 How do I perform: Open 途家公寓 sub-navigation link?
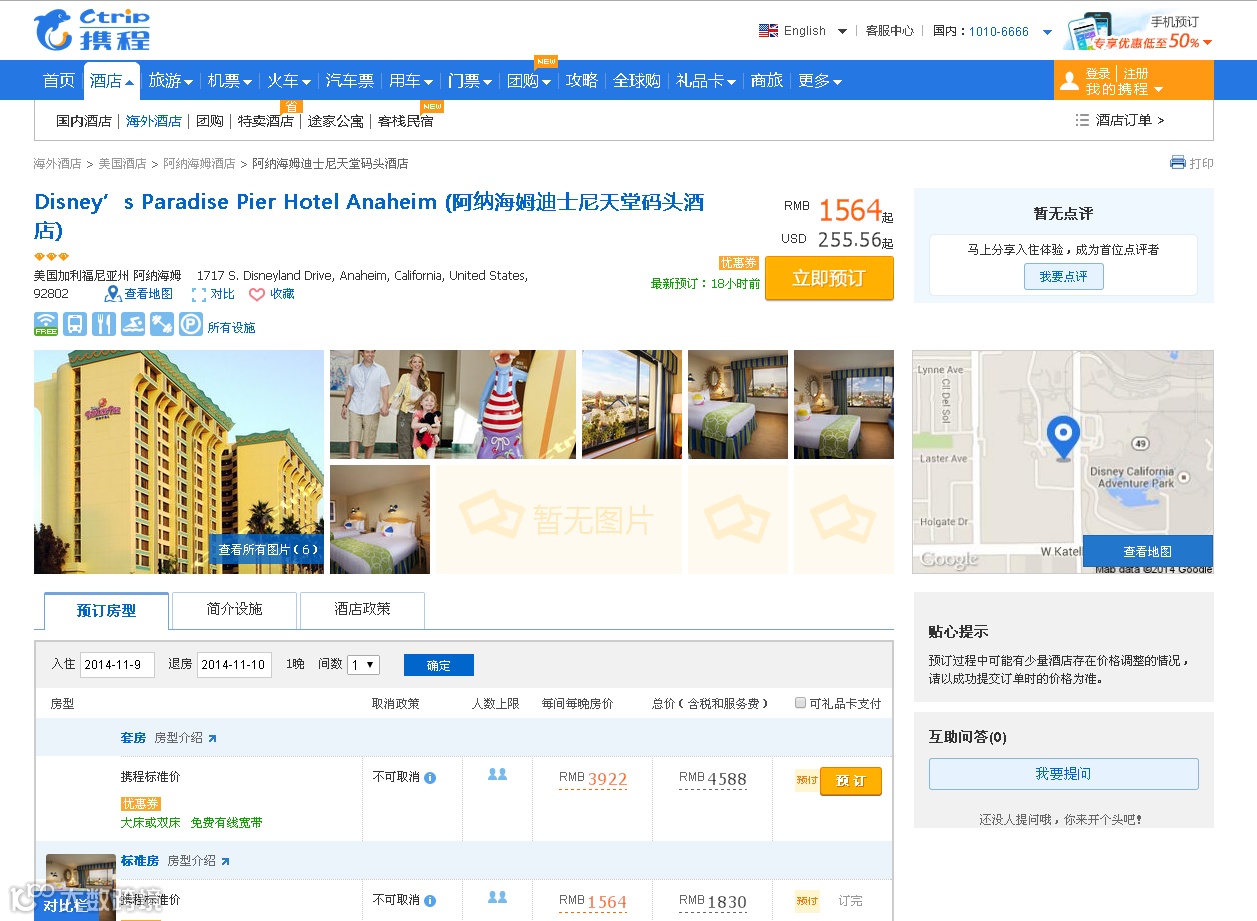pyautogui.click(x=336, y=121)
